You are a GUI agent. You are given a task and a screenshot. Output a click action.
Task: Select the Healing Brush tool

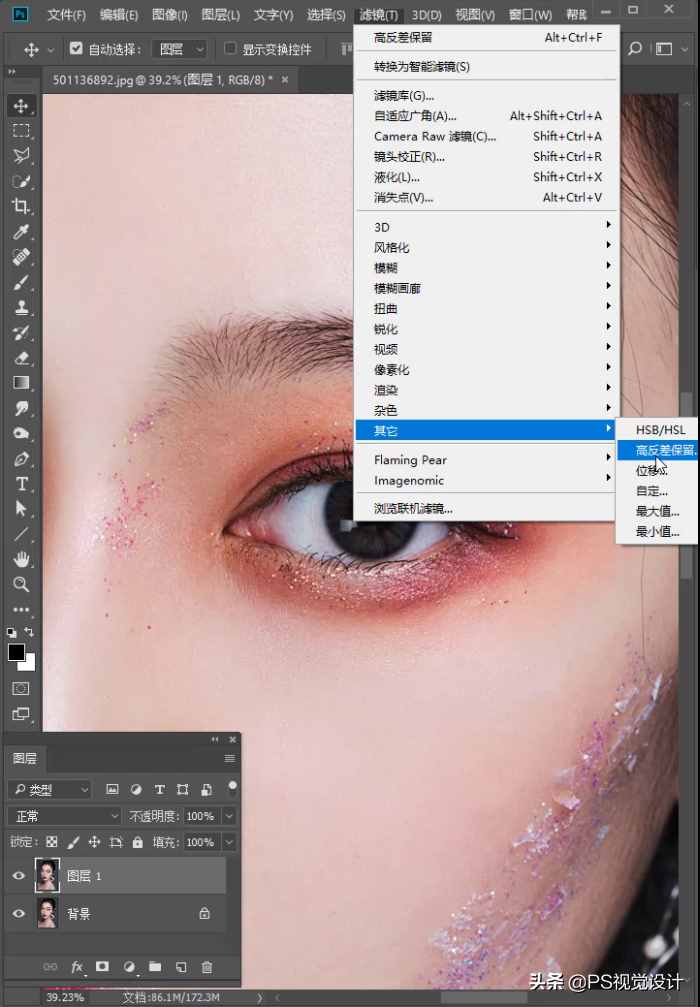21,257
